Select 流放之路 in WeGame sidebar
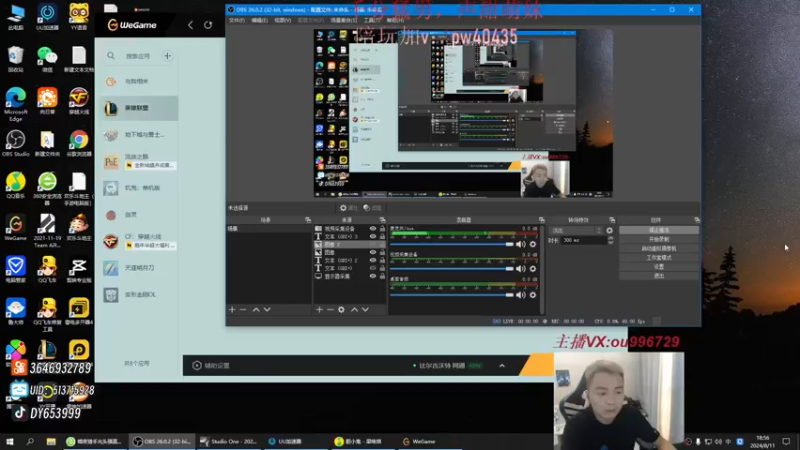800x450 pixels. (x=139, y=161)
